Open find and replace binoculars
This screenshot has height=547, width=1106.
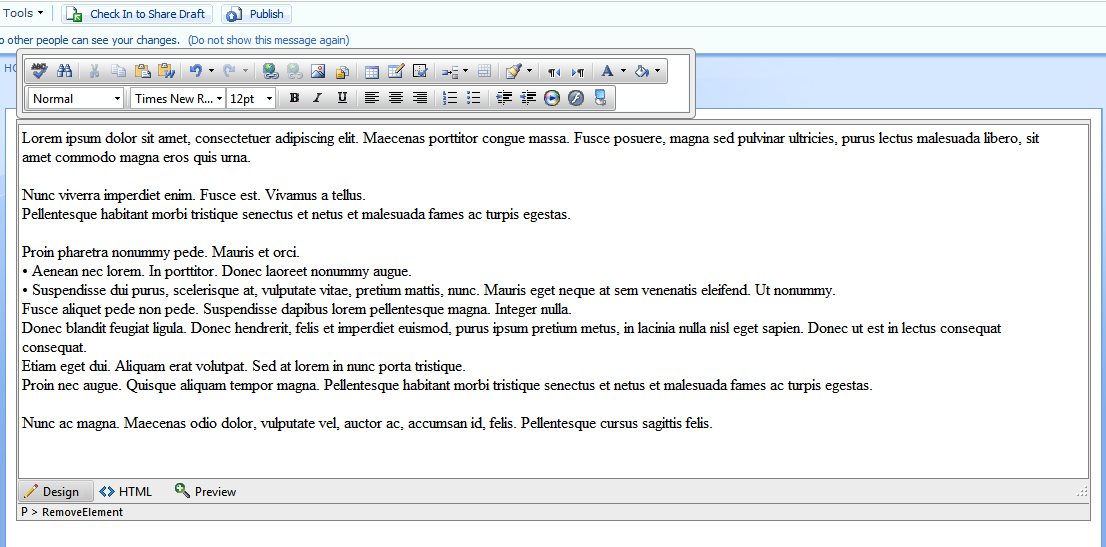coord(64,71)
